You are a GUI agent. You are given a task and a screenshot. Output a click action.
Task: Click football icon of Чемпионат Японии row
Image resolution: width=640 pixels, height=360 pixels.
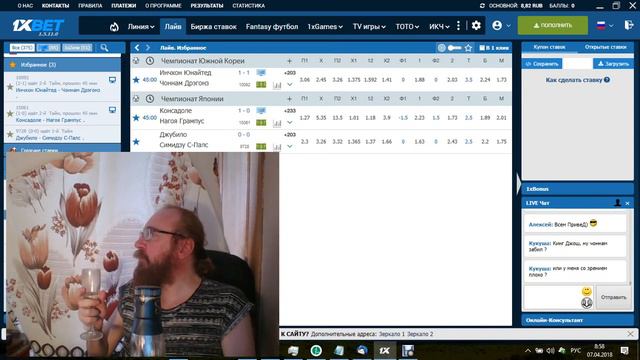point(136,99)
